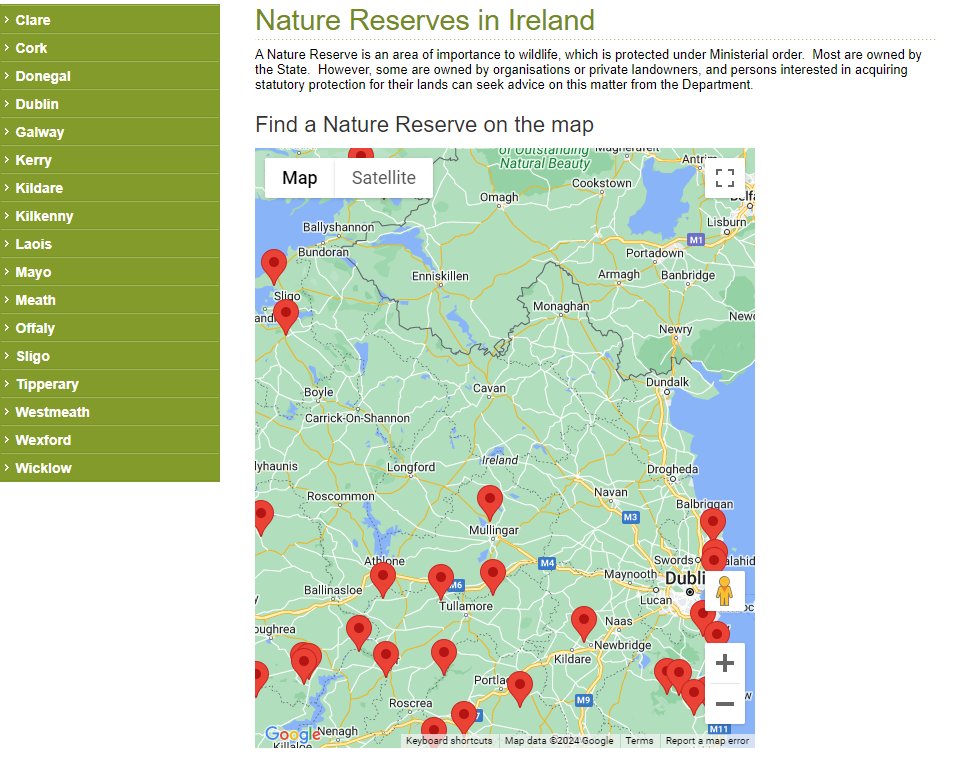Switch the map to Map view
Image resolution: width=957 pixels, height=765 pixels.
(300, 178)
